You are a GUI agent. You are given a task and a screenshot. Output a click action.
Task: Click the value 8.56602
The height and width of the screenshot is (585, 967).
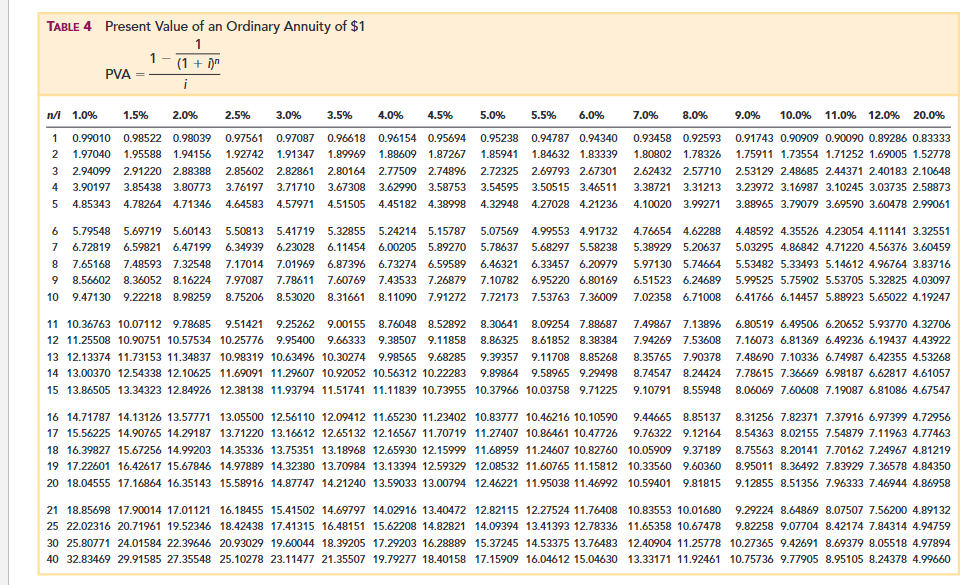click(x=91, y=280)
